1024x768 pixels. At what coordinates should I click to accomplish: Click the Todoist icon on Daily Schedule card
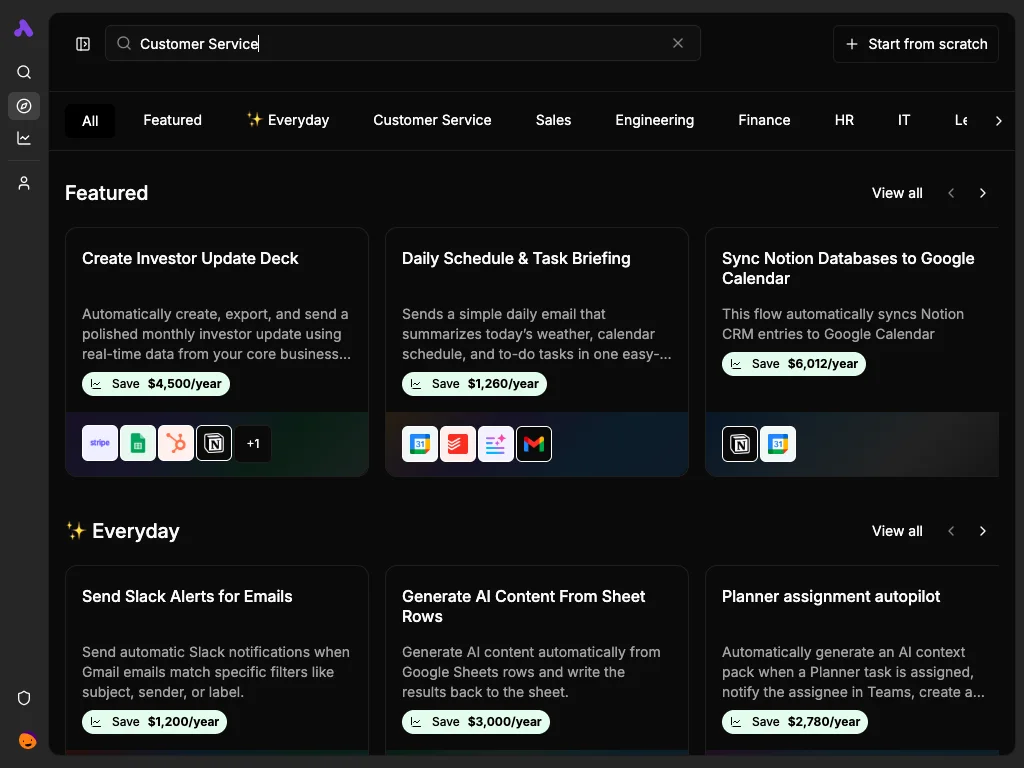[x=458, y=444]
